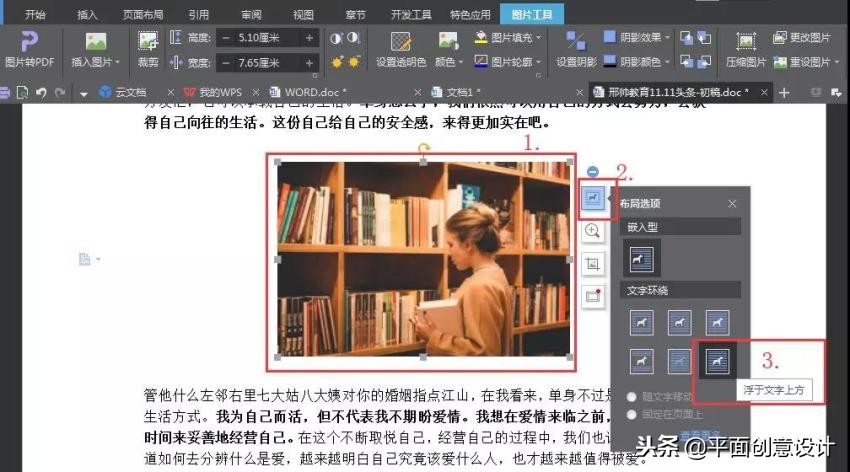Click the 高度 5.10厘米 input field

267,37
